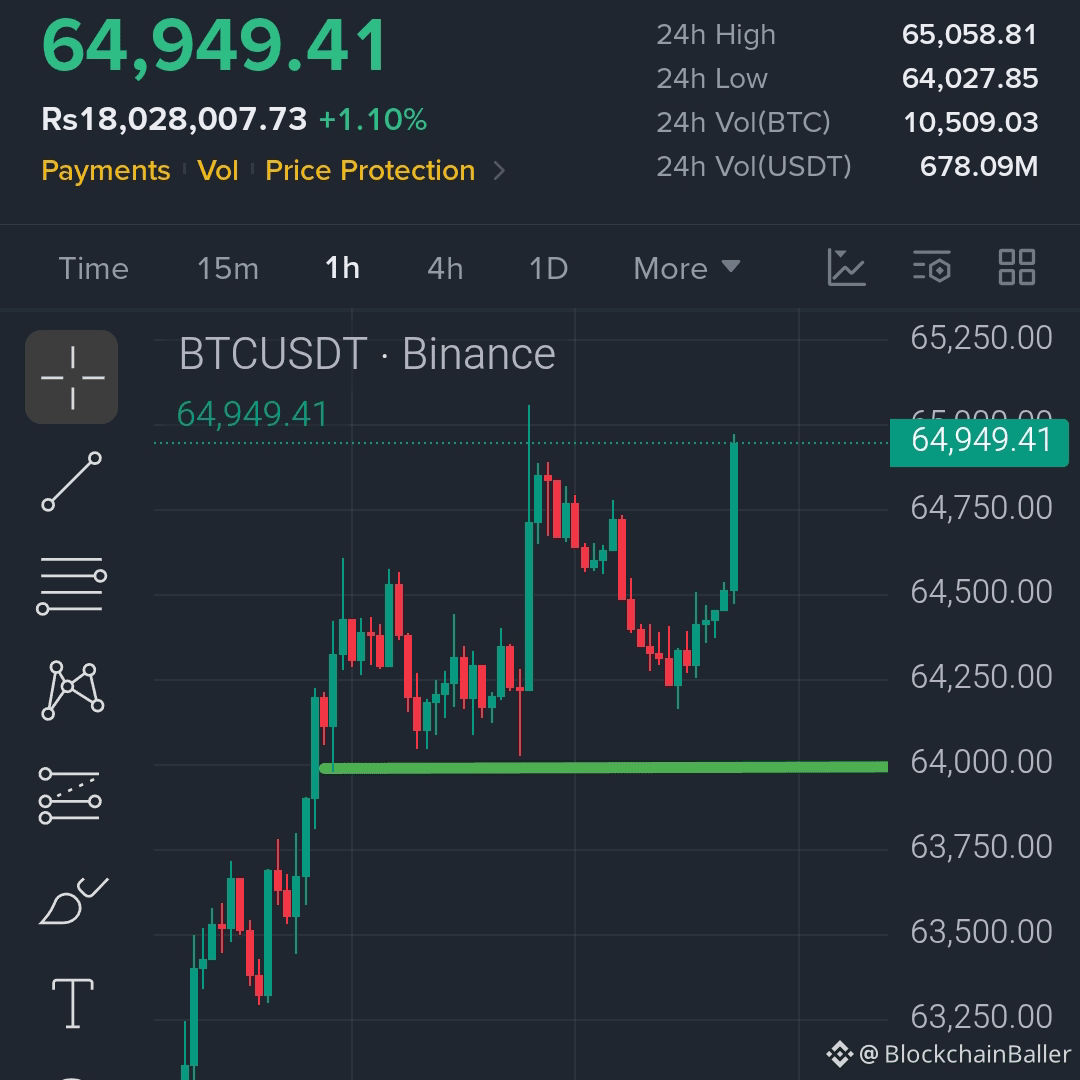Click the 24h High value 65,058.81

coord(969,34)
